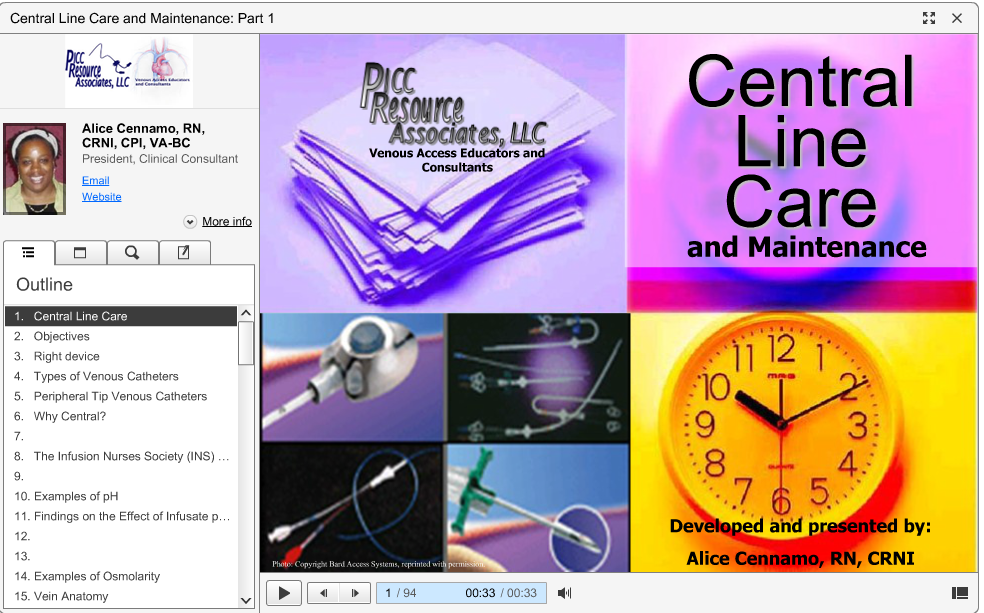Toggle the sidebar layout icon
984x613 pixels.
tap(960, 593)
